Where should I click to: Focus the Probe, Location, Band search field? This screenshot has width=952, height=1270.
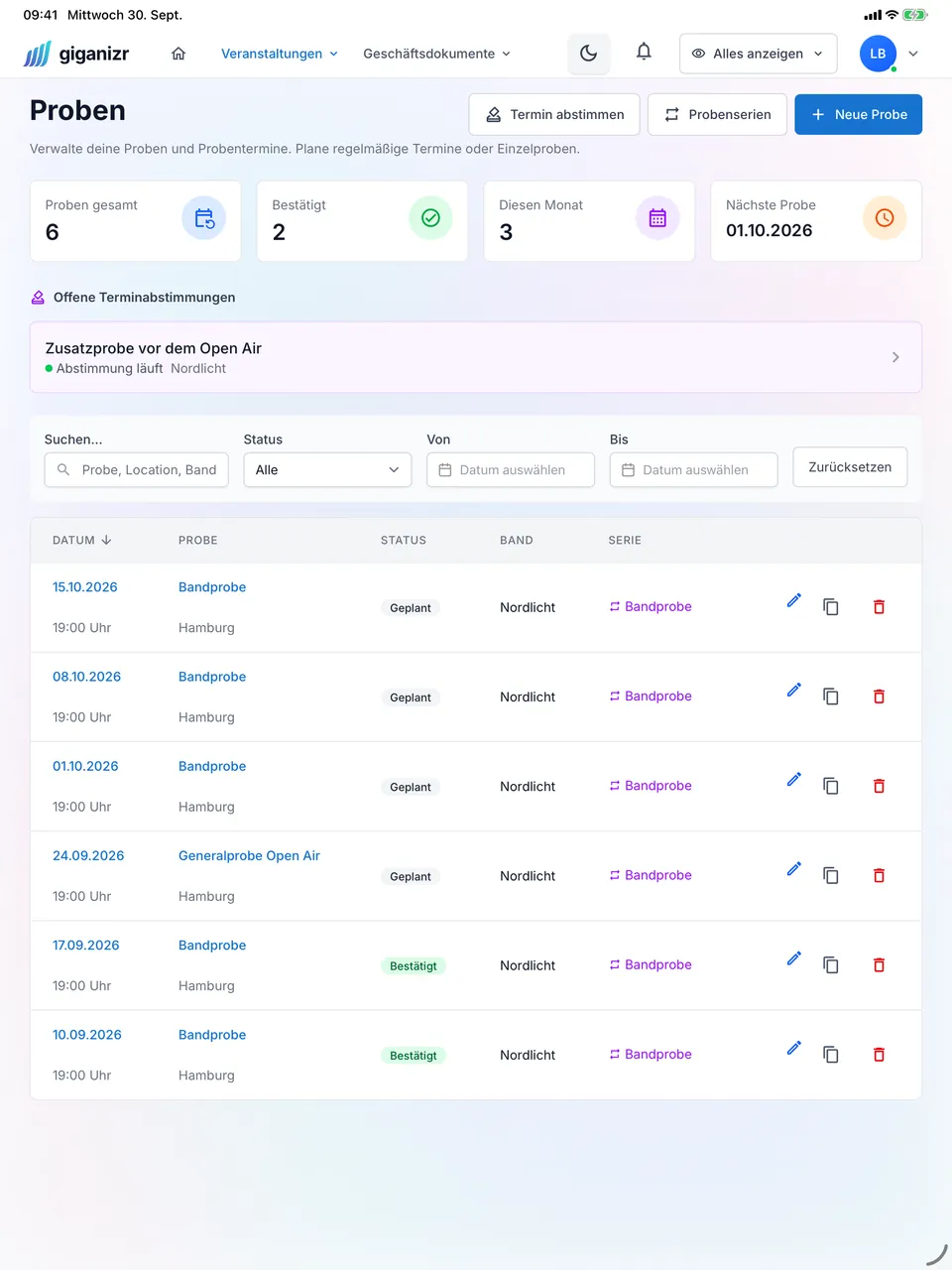click(137, 470)
